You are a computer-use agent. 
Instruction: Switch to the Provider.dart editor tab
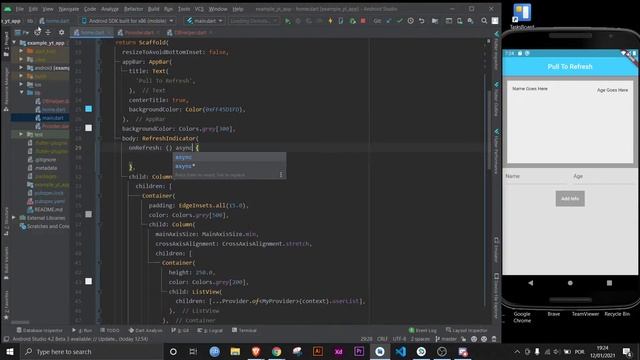pyautogui.click(x=139, y=33)
